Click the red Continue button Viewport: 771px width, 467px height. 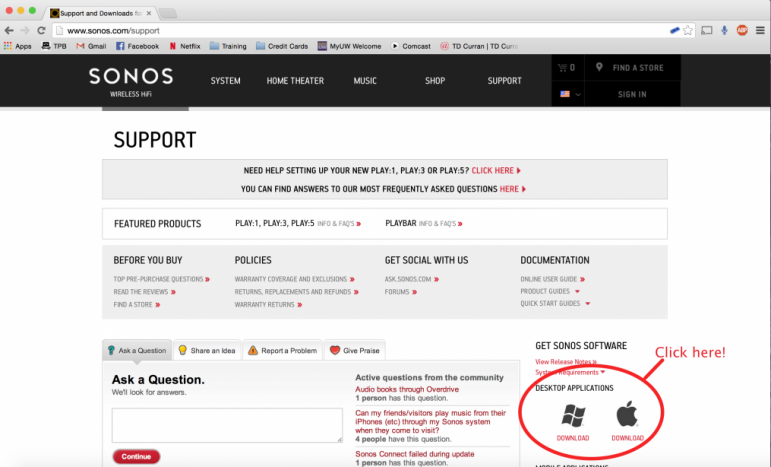(136, 457)
